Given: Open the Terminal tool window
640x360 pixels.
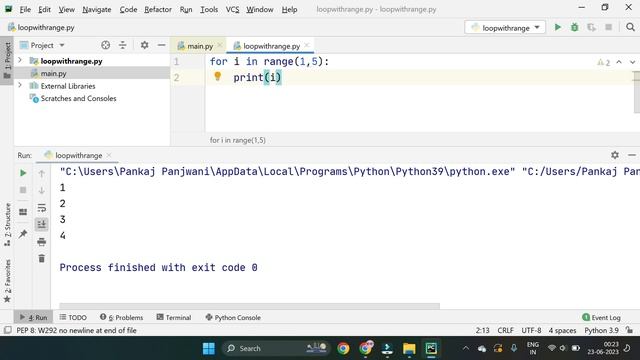Looking at the screenshot, I should [x=174, y=317].
